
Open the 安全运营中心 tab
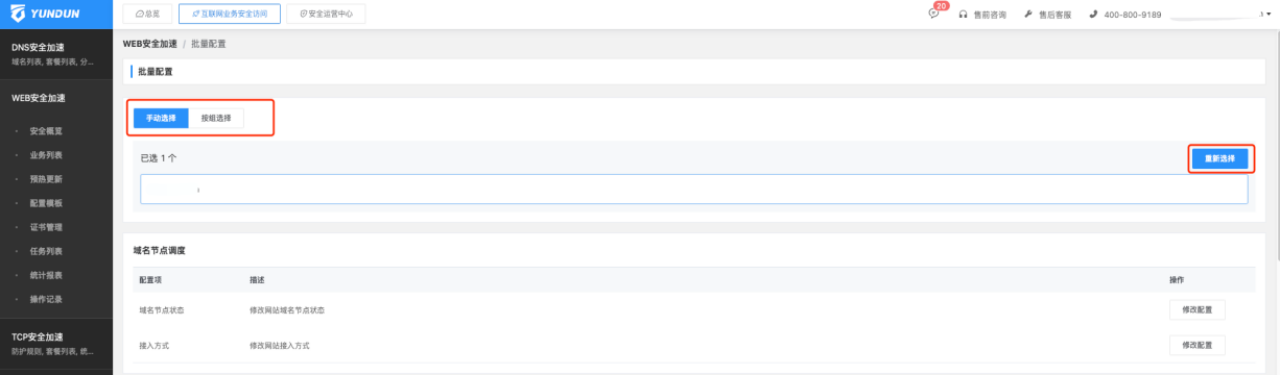(325, 14)
